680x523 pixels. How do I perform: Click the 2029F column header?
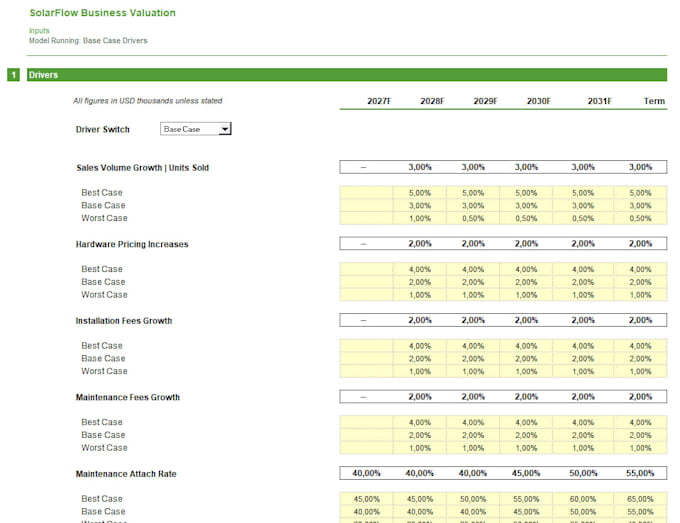pyautogui.click(x=485, y=101)
